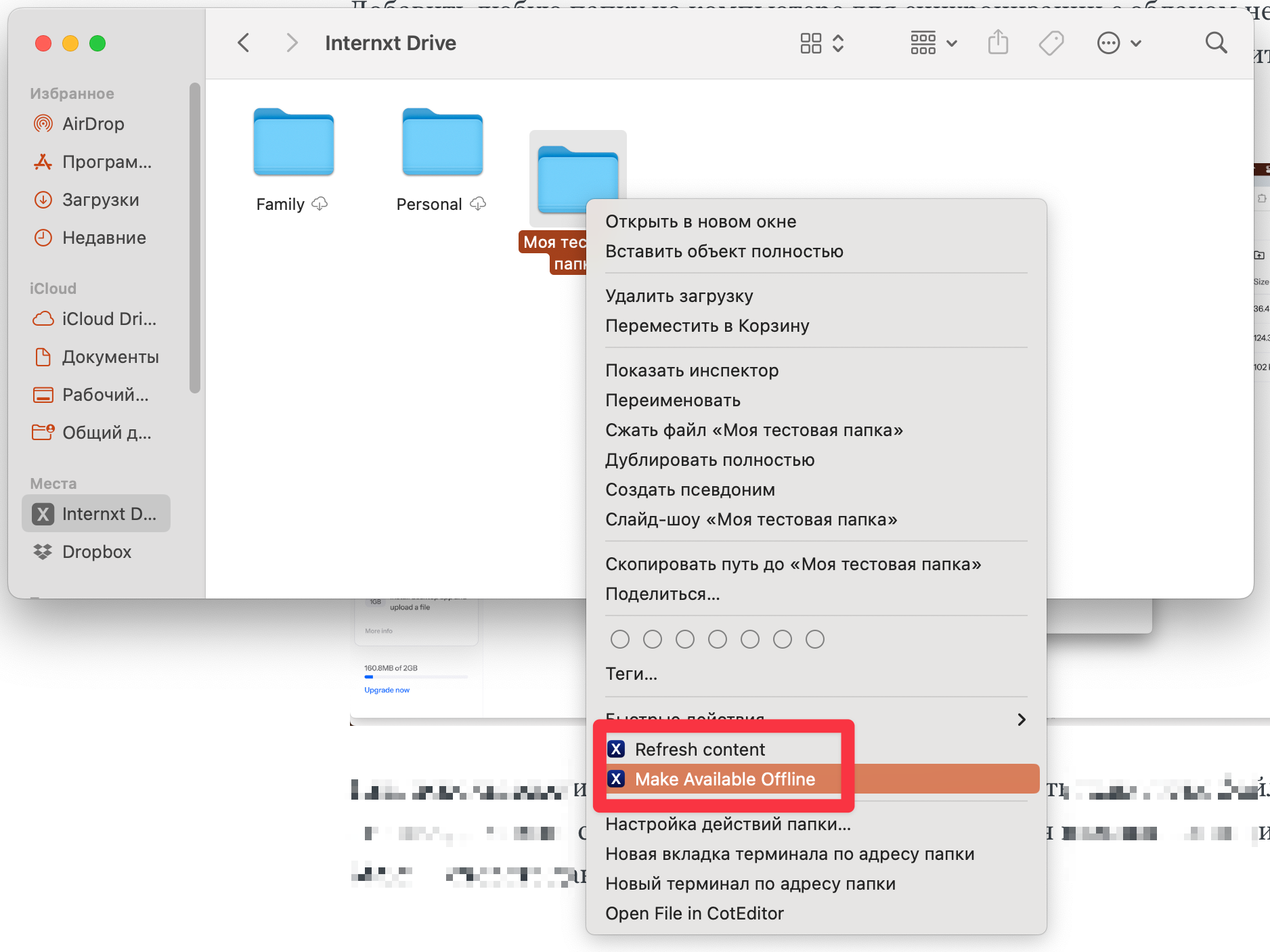Choose Дублировать полностью
The width and height of the screenshot is (1270, 952).
pos(816,460)
